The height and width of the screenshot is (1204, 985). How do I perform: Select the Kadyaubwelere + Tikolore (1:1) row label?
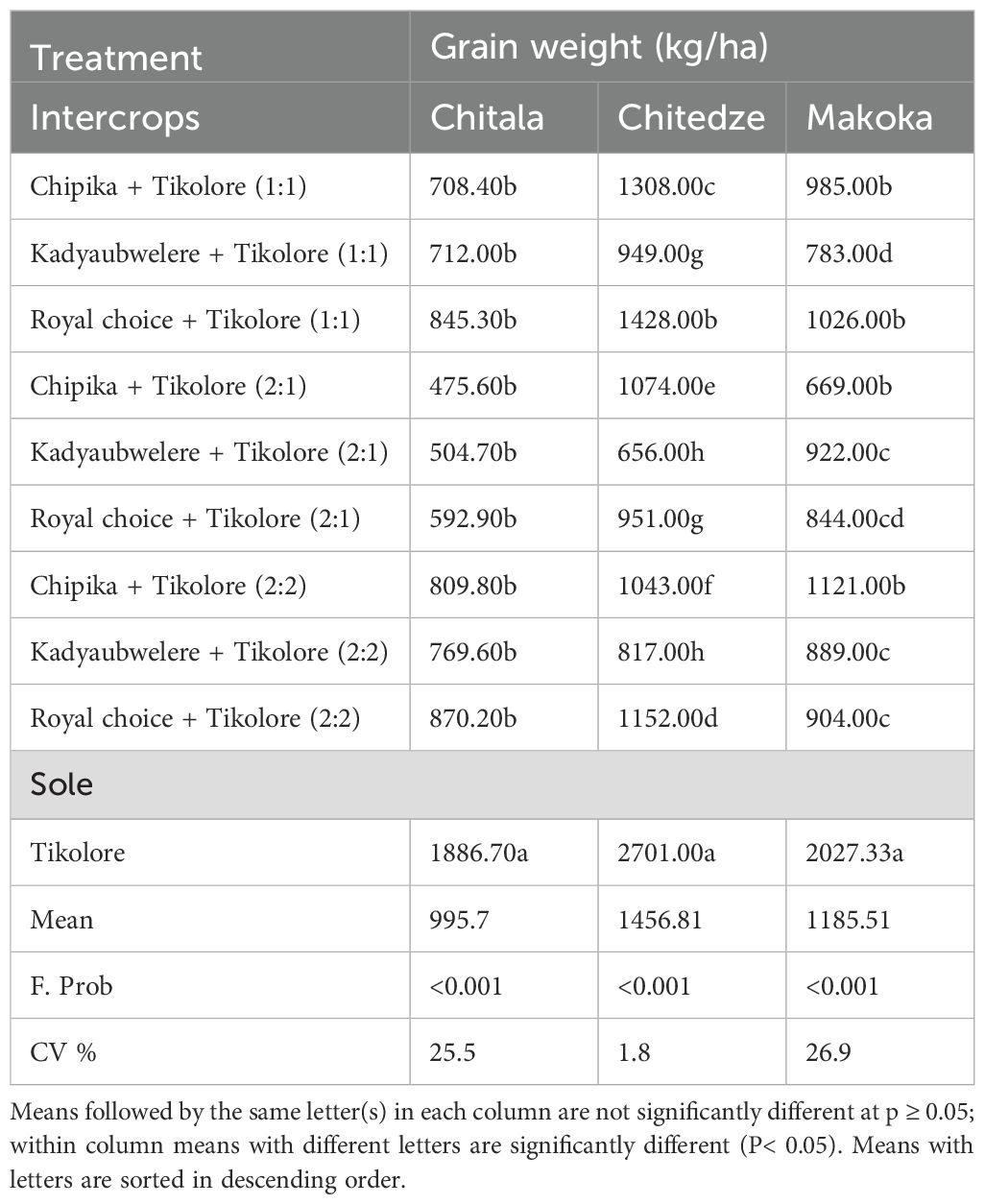click(x=209, y=253)
